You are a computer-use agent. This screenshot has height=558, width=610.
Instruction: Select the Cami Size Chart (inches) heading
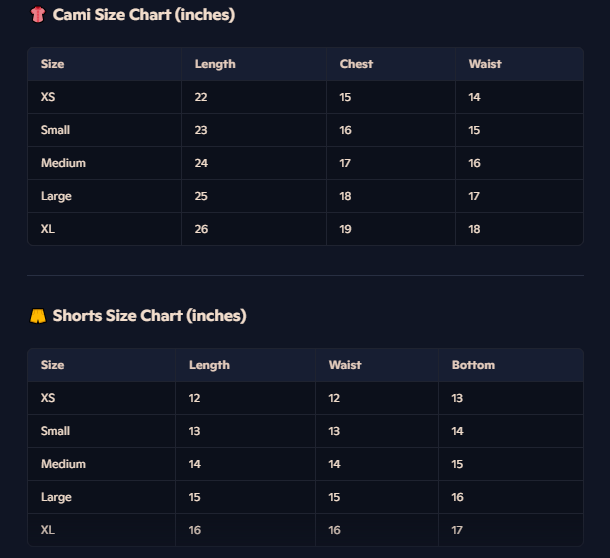pos(144,15)
